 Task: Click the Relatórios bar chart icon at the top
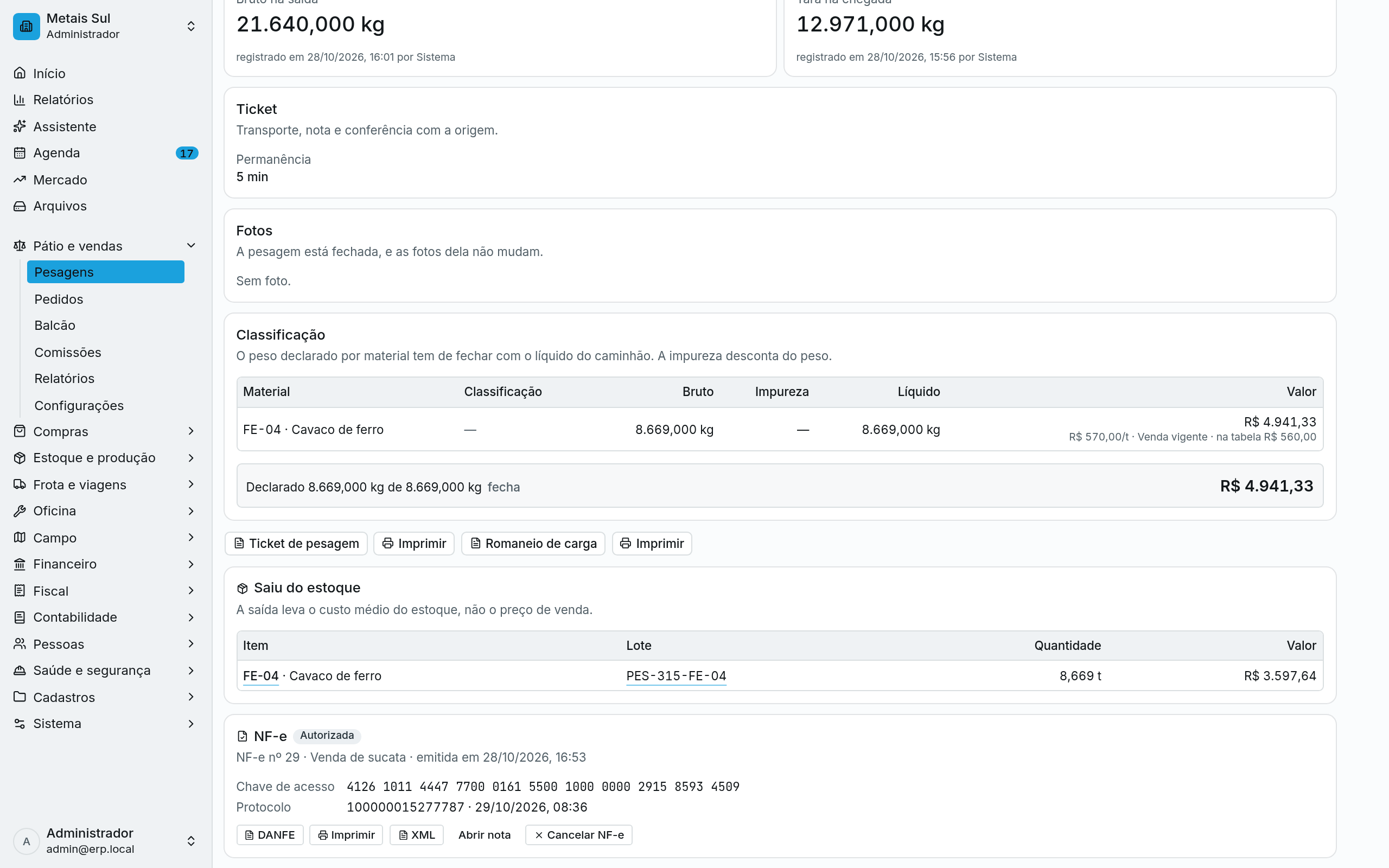click(x=20, y=99)
